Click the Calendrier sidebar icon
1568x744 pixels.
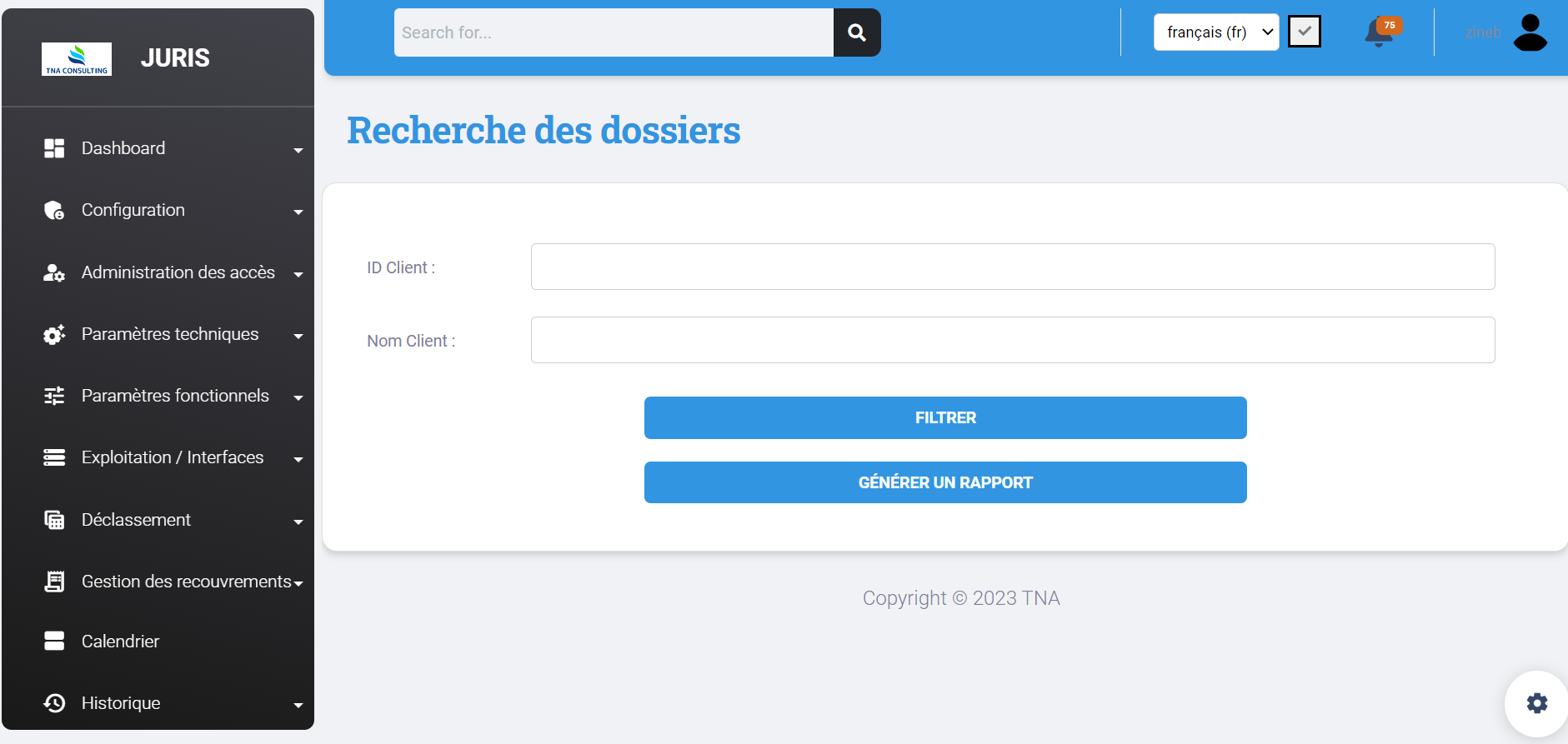(54, 641)
